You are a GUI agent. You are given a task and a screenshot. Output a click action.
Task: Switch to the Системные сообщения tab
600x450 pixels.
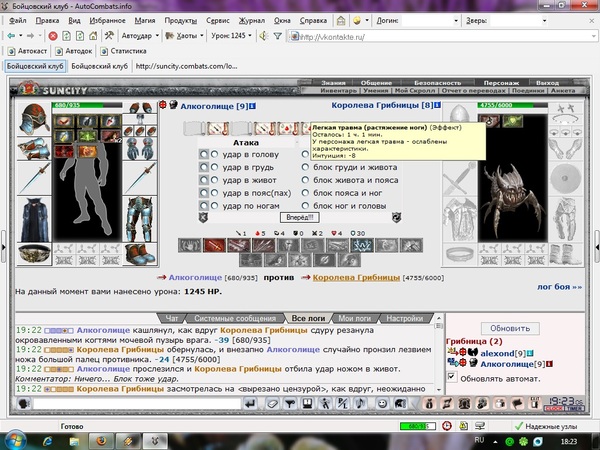(x=235, y=318)
